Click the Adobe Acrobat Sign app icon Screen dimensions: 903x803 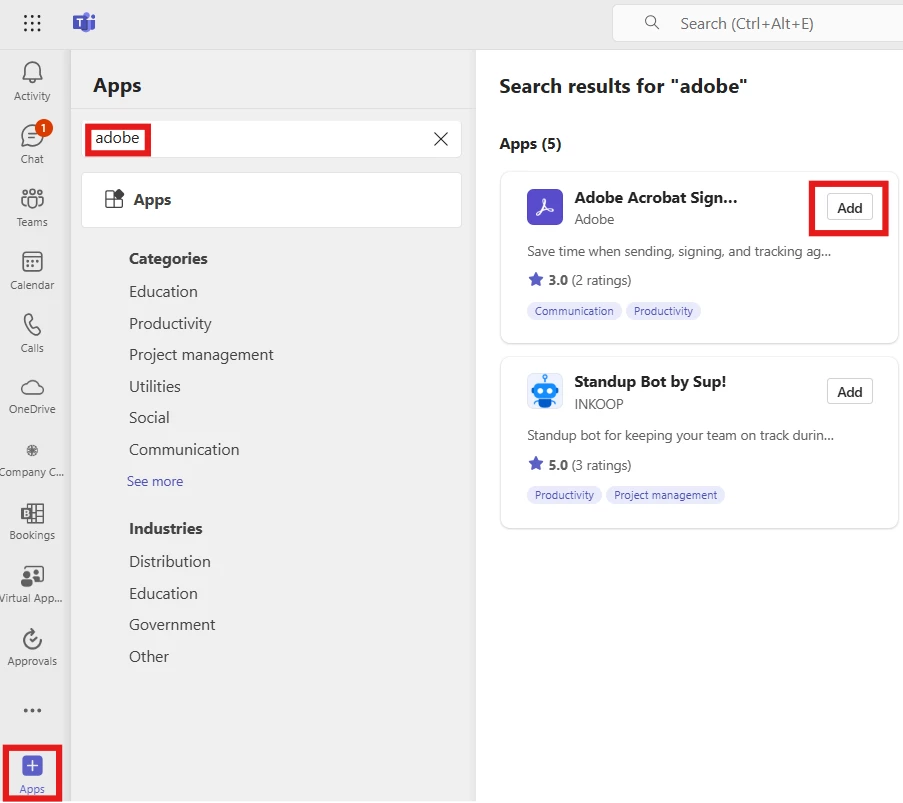545,207
